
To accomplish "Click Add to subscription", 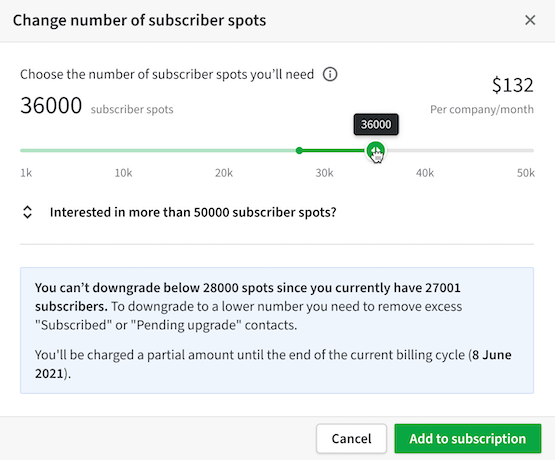I will (x=468, y=438).
